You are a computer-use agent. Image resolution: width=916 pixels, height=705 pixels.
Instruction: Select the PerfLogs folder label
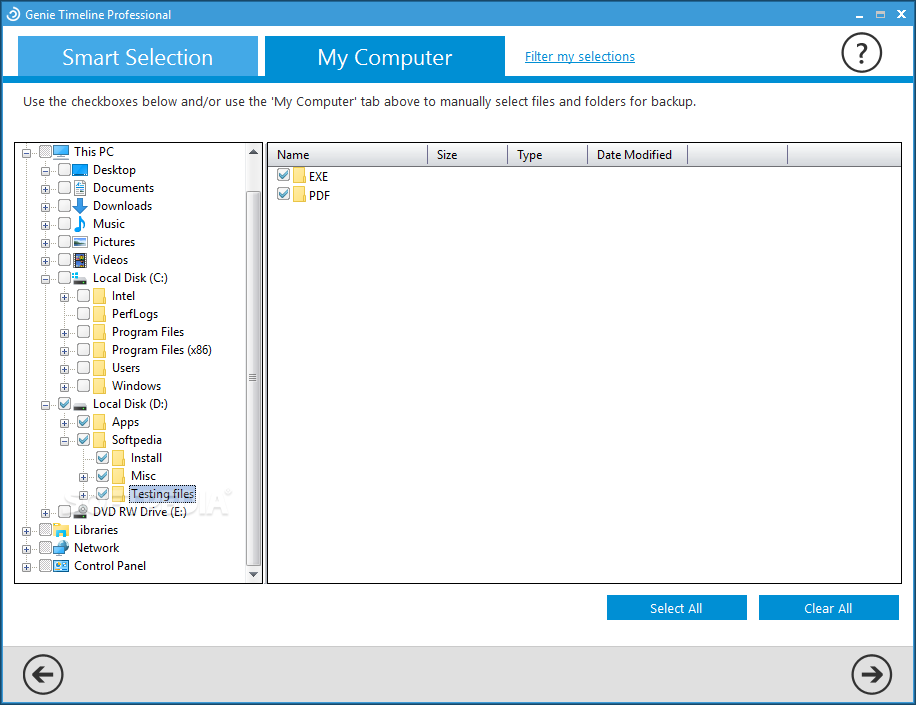[x=135, y=314]
